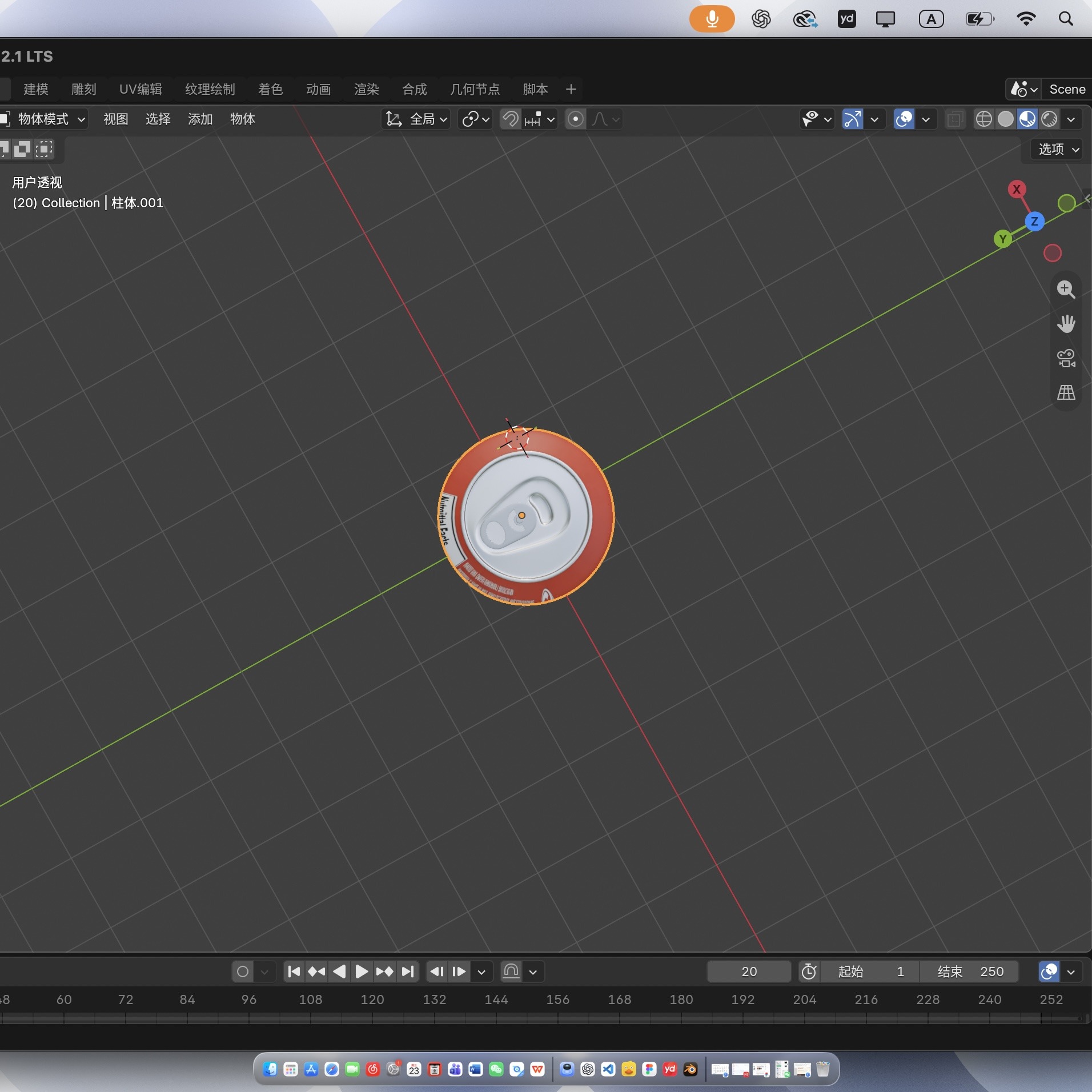1092x1092 pixels.
Task: Toggle keying magnet in timeline
Action: [x=511, y=971]
